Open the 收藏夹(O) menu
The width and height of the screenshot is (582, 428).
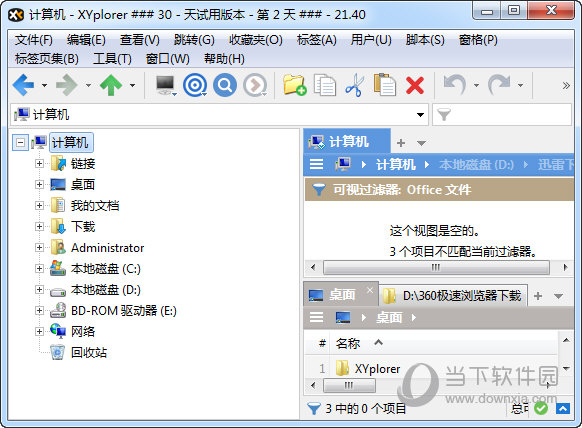pyautogui.click(x=256, y=40)
